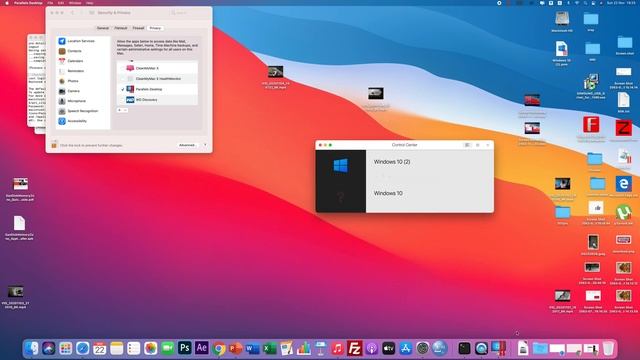Open the Apple menu
Screen dimensions: 640x360
(7, 3)
